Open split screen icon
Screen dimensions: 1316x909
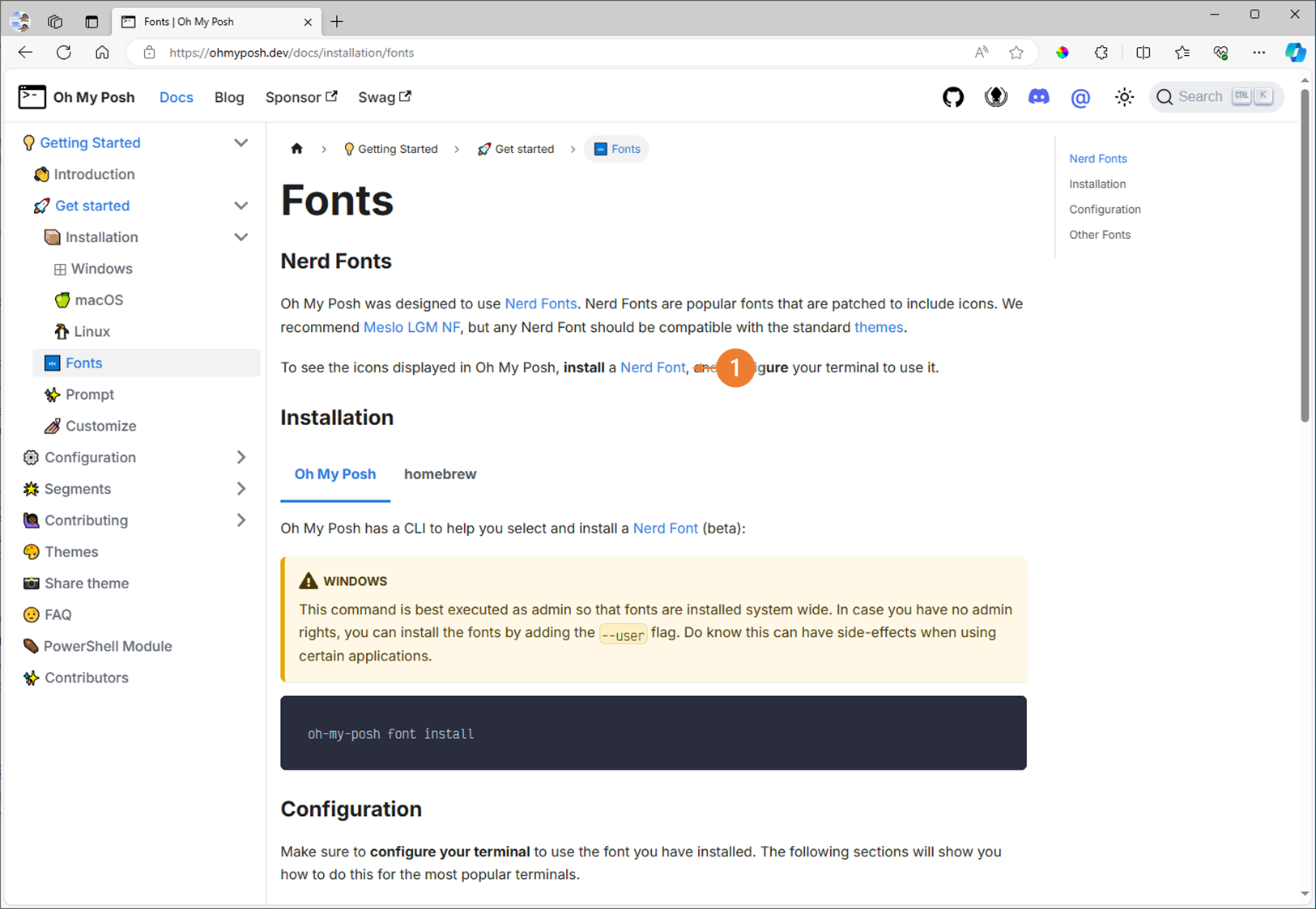pos(1144,53)
